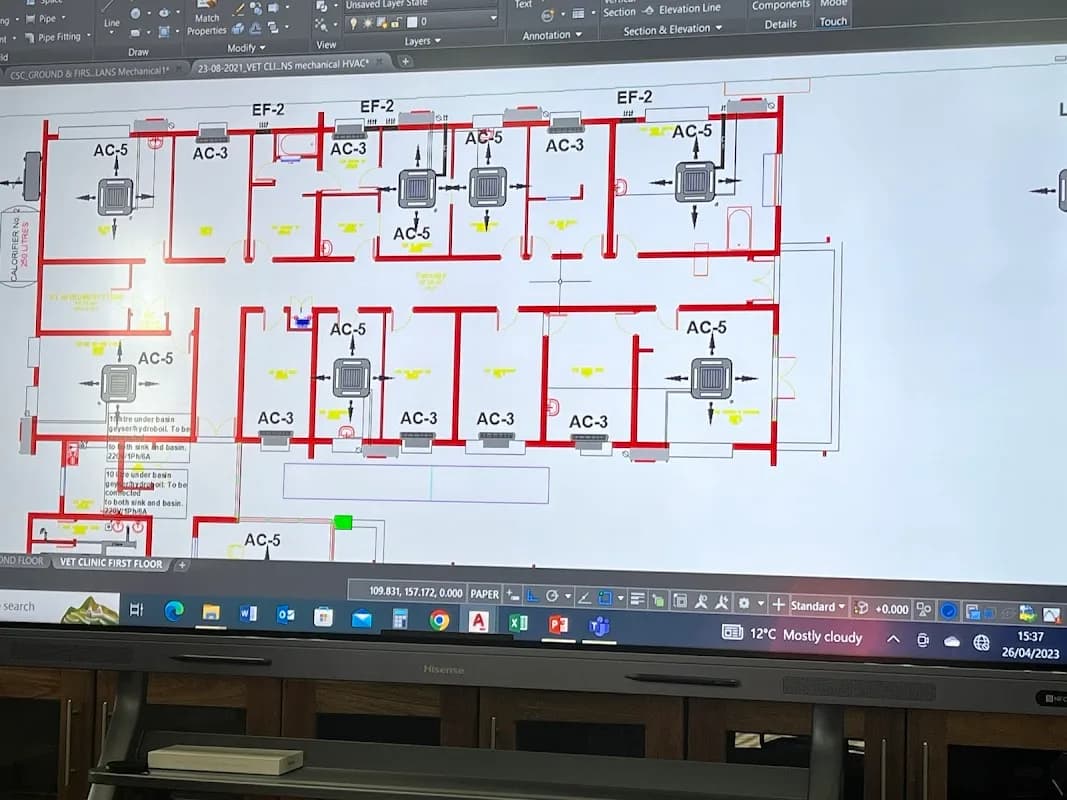The height and width of the screenshot is (800, 1067).
Task: Toggle the layer lock padlock icon
Action: tap(395, 23)
